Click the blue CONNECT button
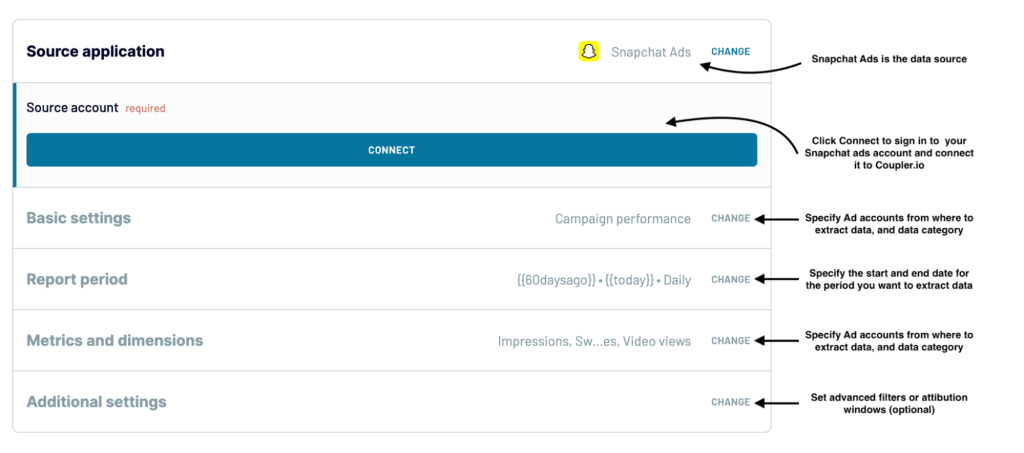The height and width of the screenshot is (453, 1024). point(391,150)
